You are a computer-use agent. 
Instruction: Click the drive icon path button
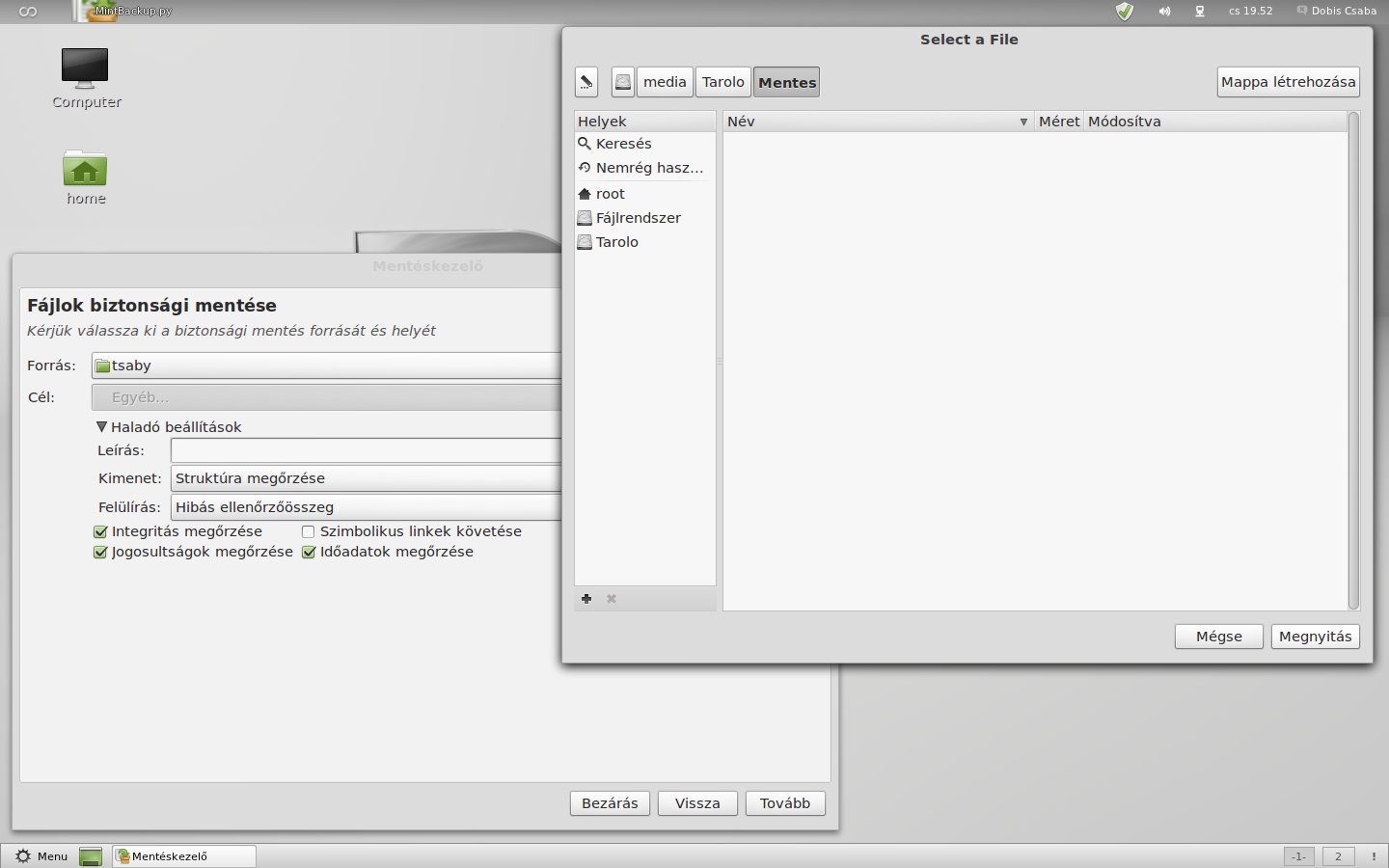tap(623, 82)
